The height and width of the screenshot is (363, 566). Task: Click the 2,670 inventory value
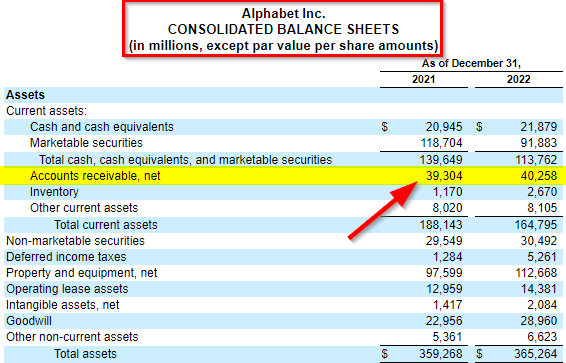point(542,192)
